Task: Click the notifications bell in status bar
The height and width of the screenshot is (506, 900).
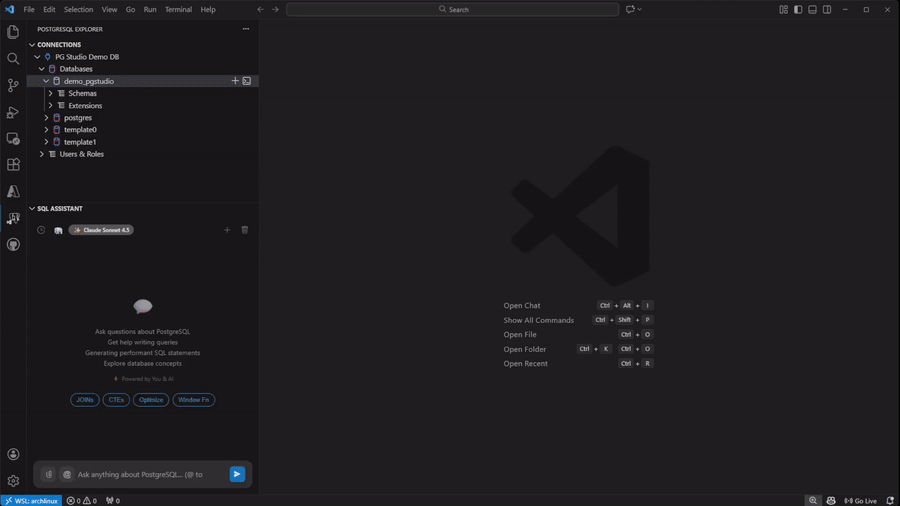Action: pos(890,501)
